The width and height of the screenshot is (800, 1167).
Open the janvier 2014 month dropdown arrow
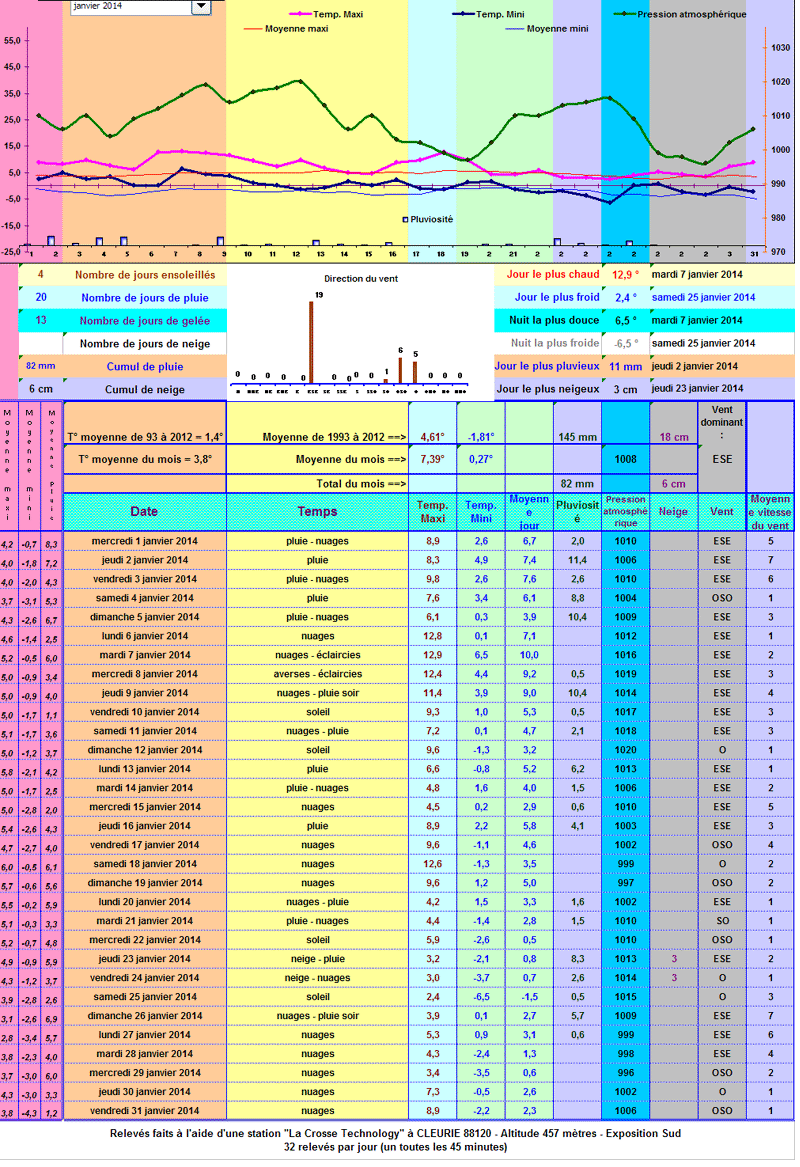[201, 7]
